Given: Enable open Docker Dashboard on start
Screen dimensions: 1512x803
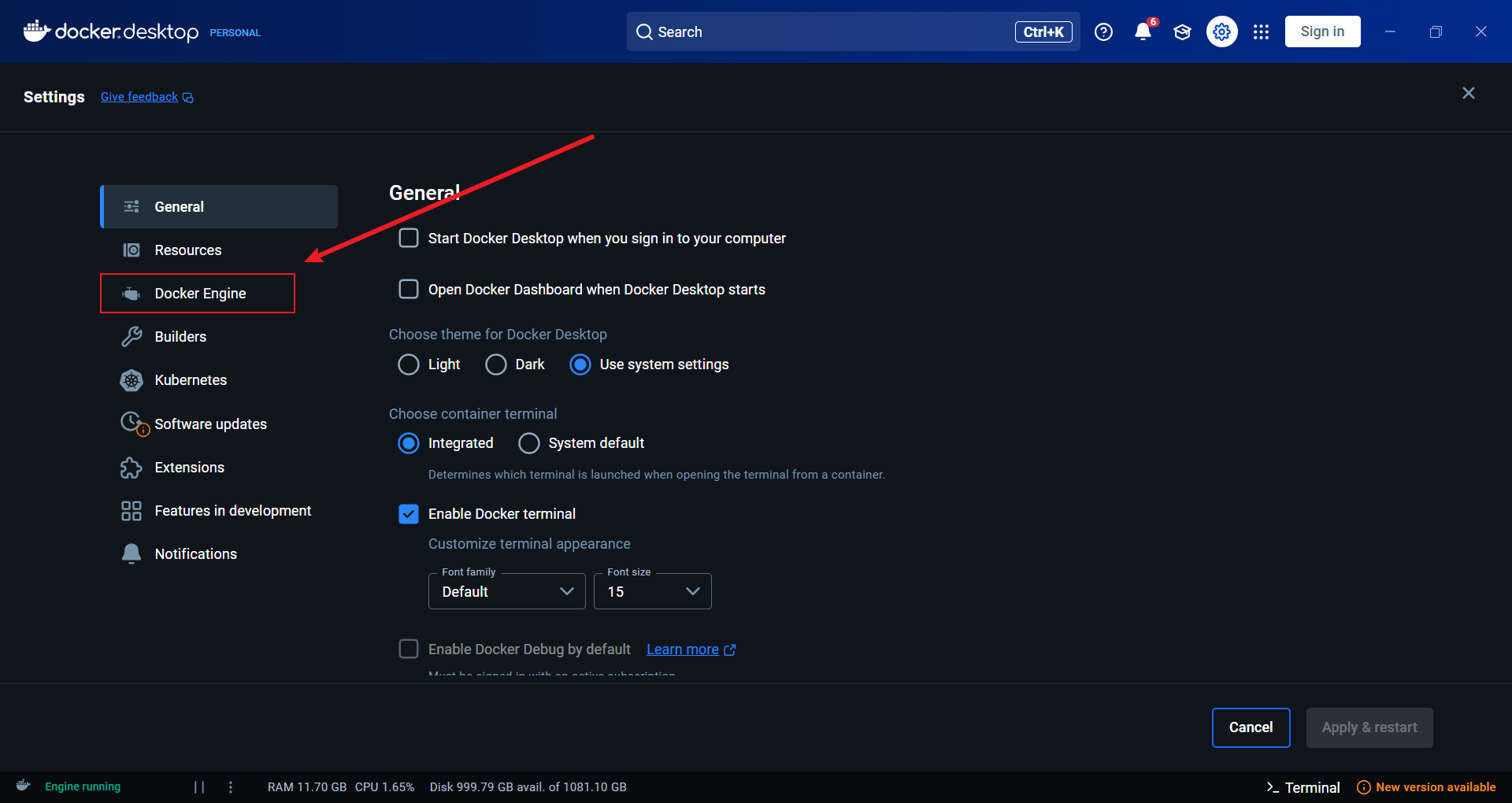Looking at the screenshot, I should 409,289.
